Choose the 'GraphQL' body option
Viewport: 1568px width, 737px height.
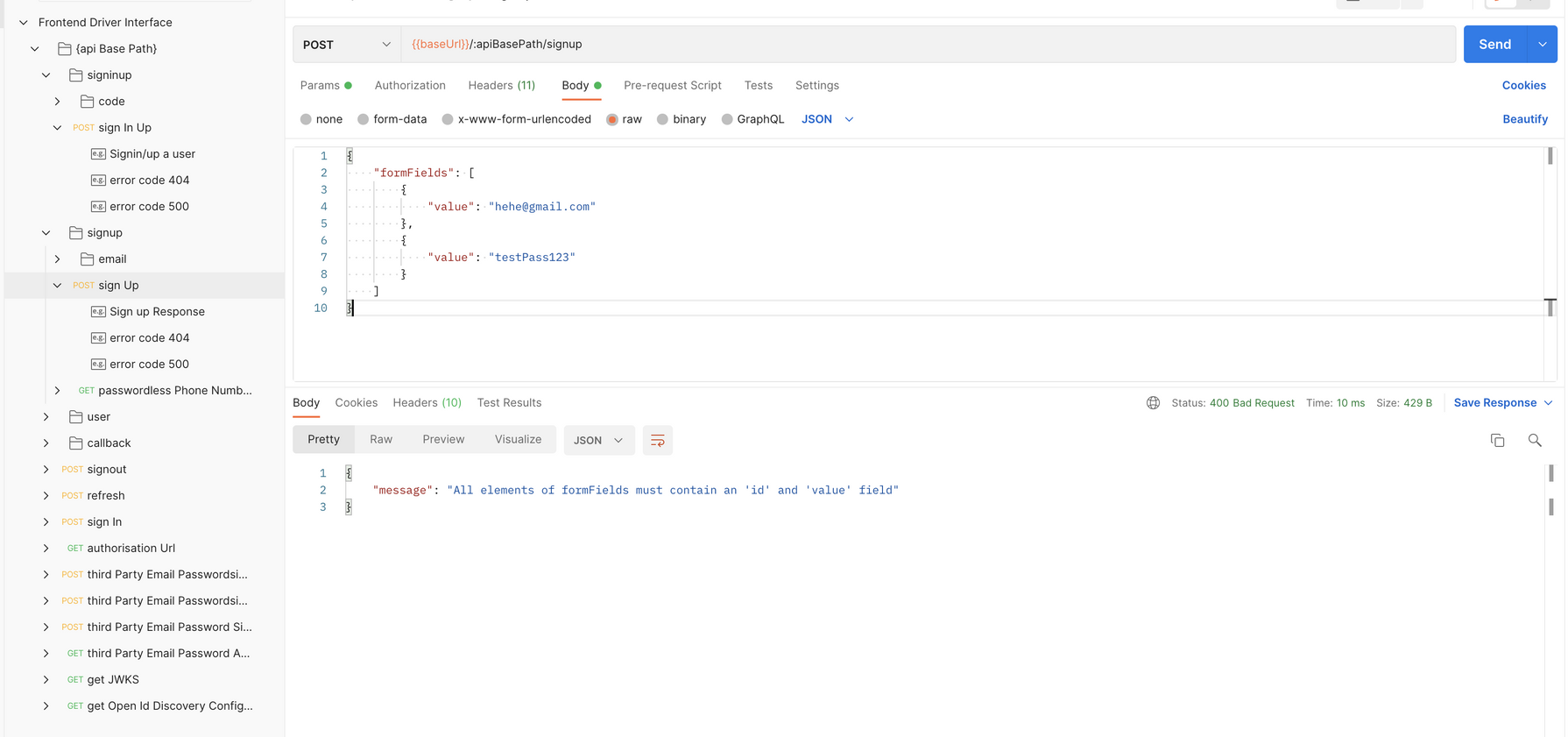click(x=727, y=119)
